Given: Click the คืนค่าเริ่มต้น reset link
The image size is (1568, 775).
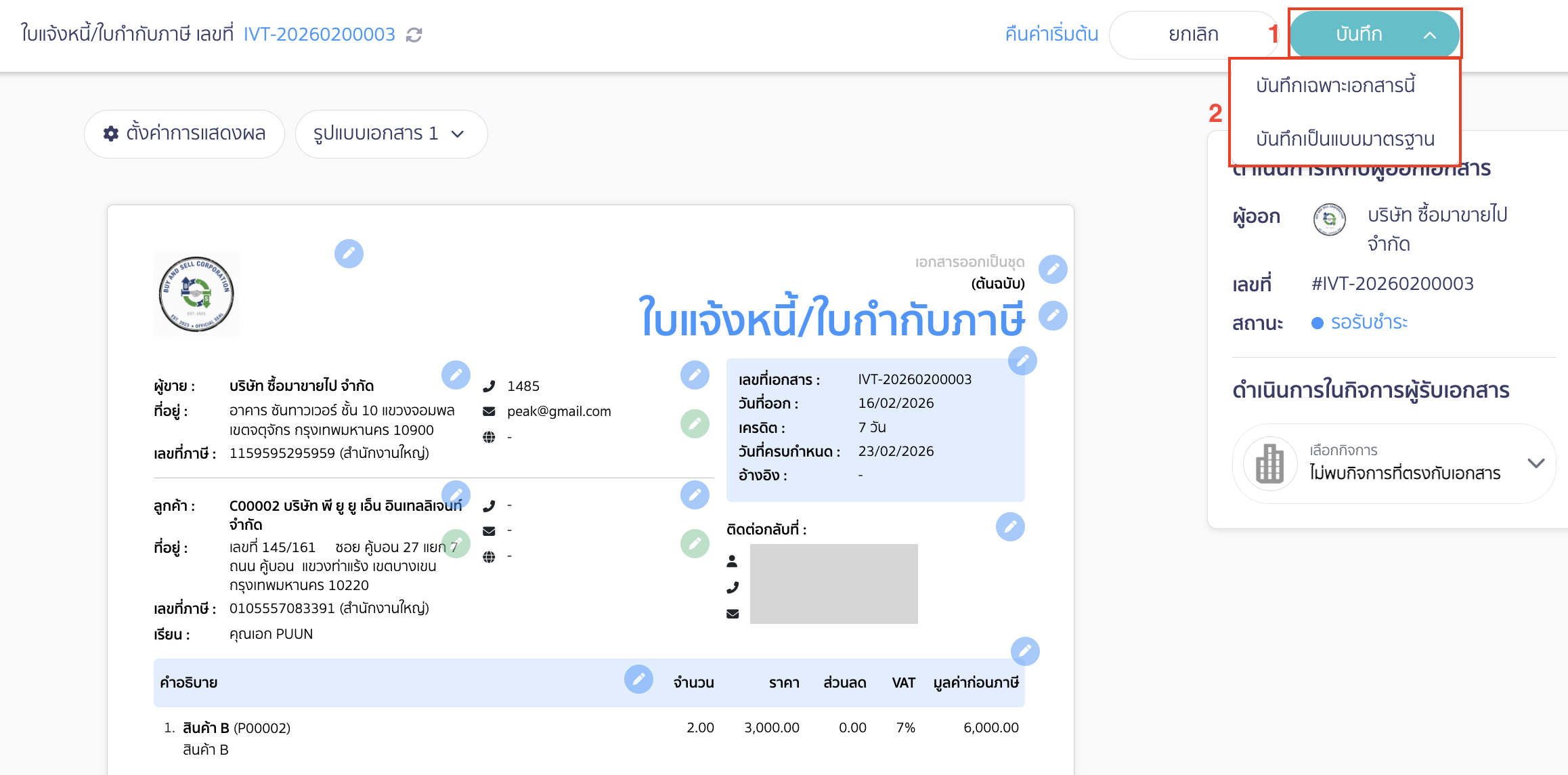Looking at the screenshot, I should 1050,34.
